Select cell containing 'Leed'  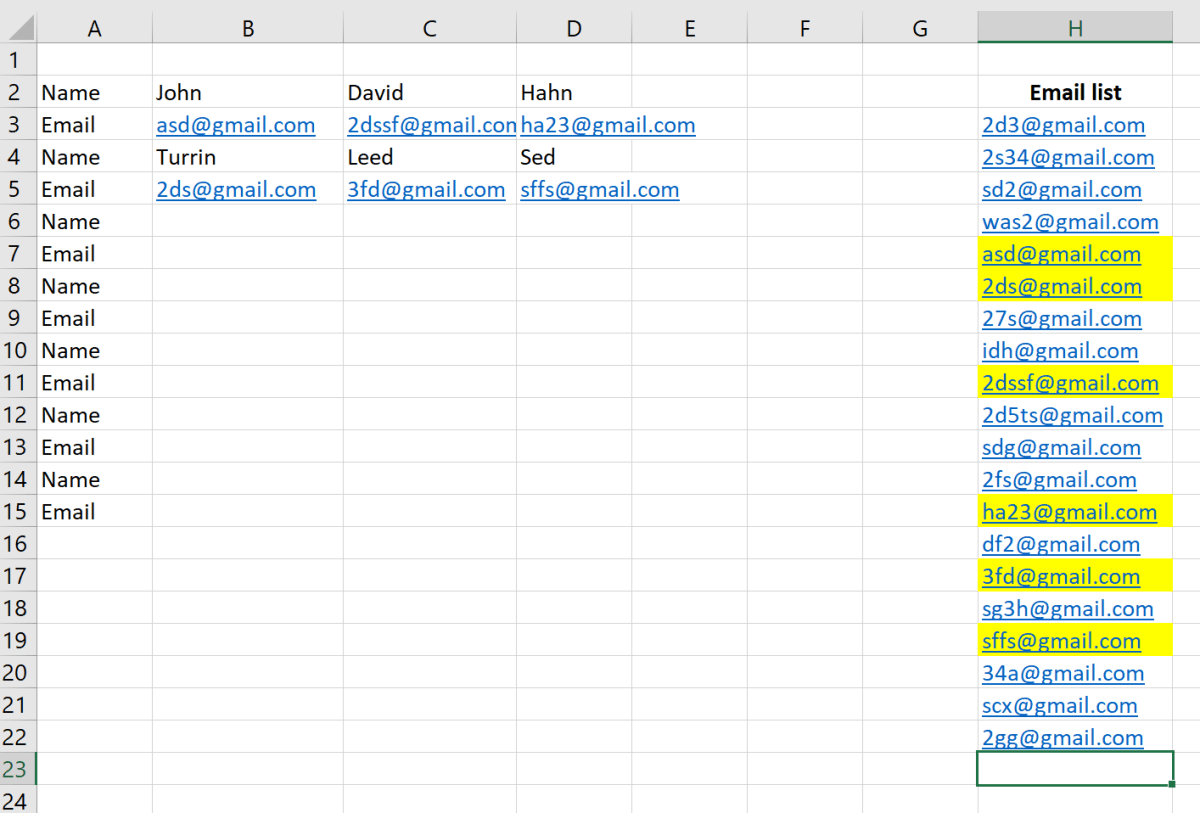click(x=430, y=157)
